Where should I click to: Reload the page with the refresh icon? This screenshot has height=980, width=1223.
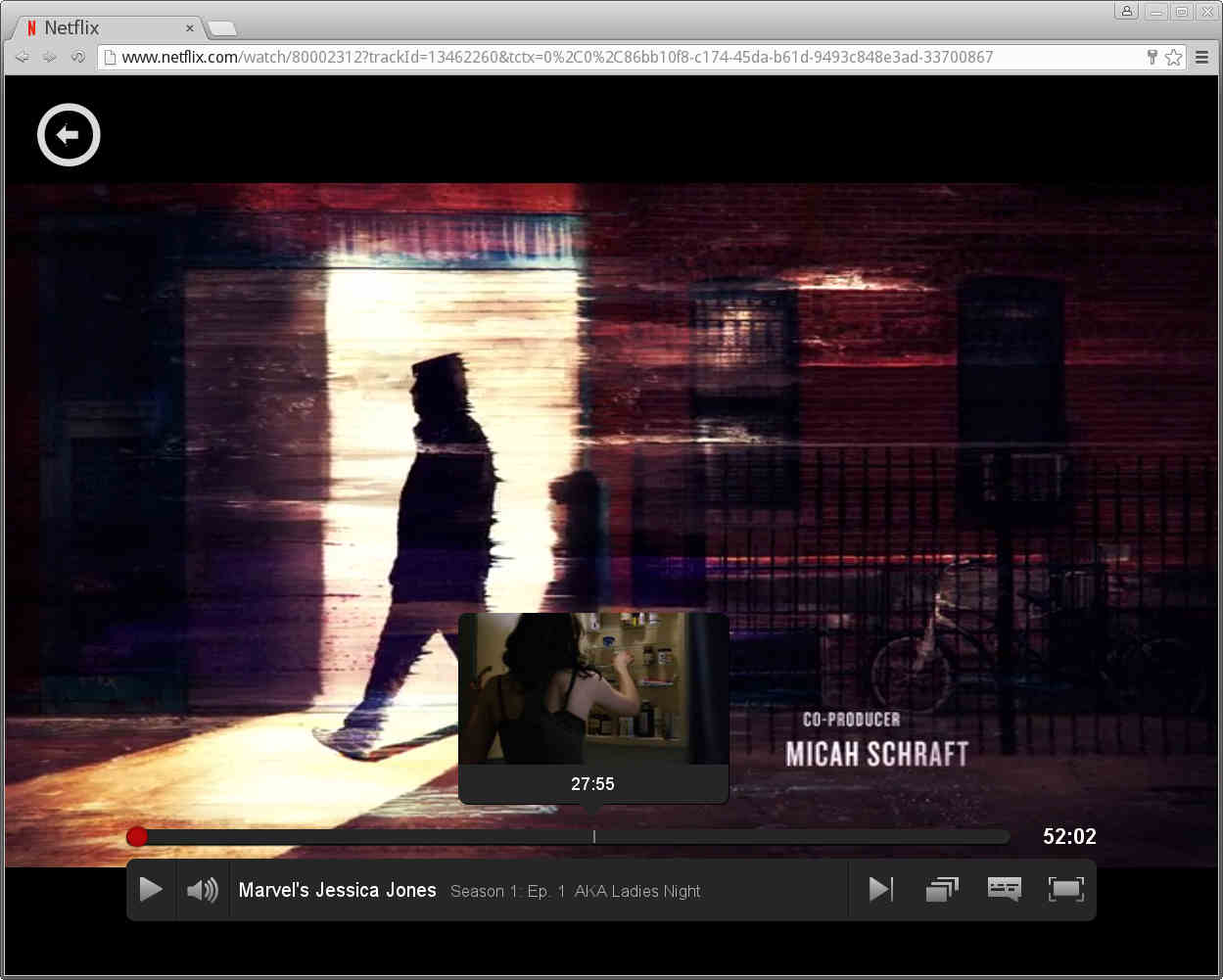point(77,57)
